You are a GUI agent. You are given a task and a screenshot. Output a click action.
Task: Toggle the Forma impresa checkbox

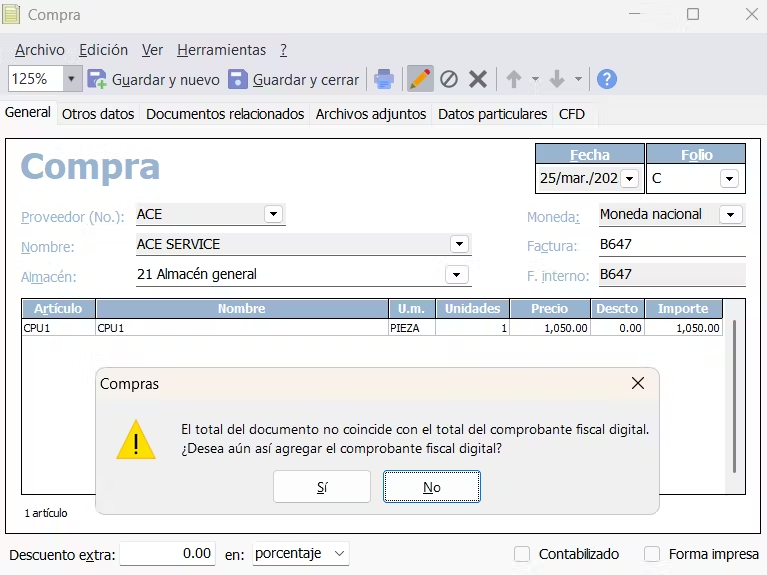[x=652, y=554]
